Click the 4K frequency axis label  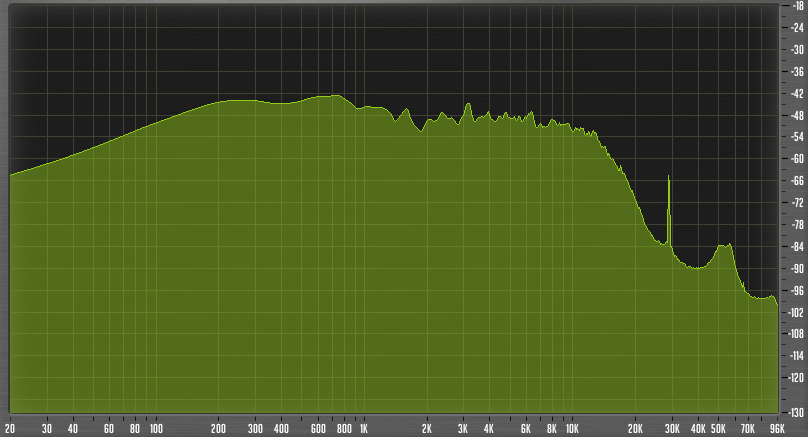489,429
